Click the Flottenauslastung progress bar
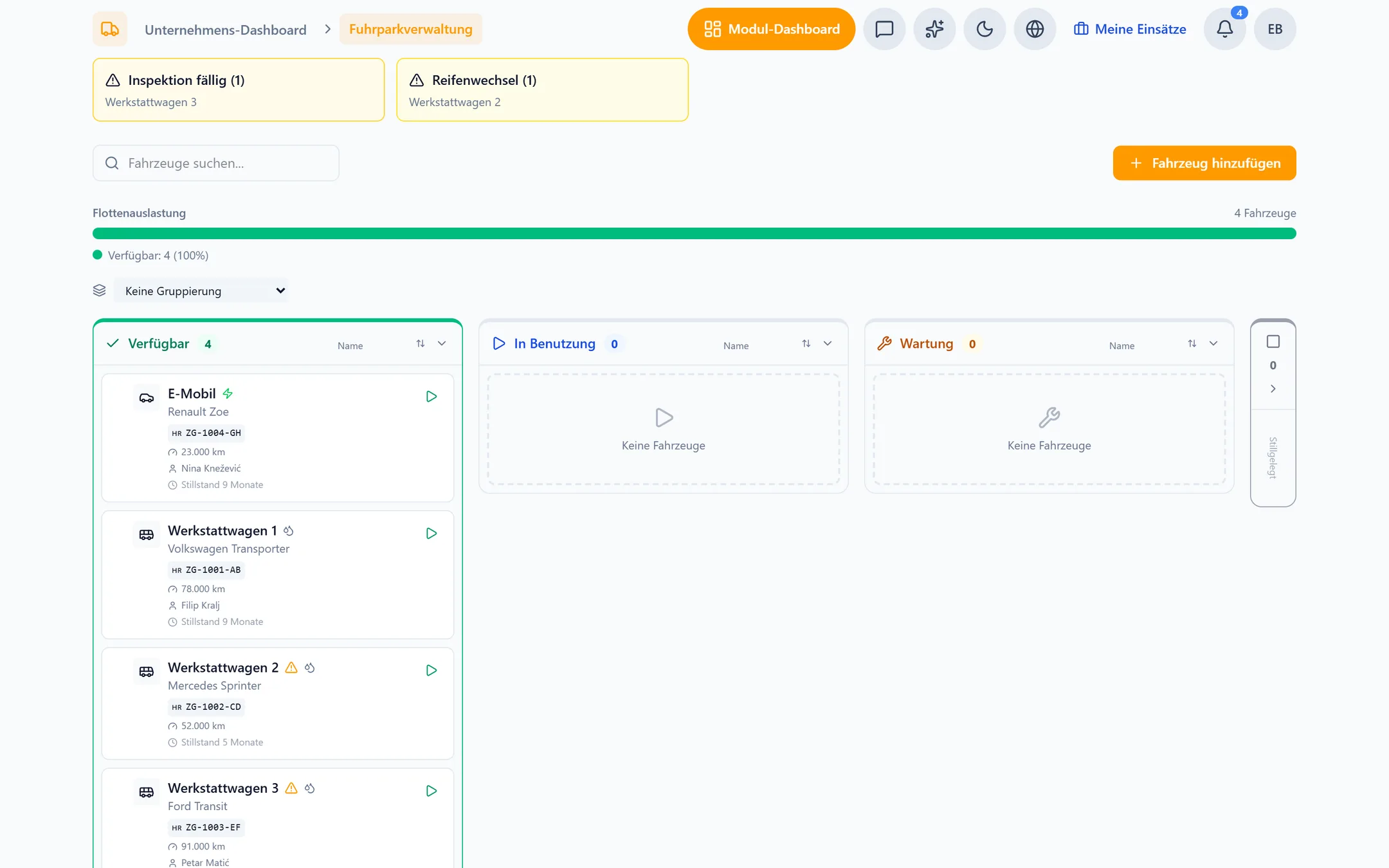 pyautogui.click(x=694, y=233)
